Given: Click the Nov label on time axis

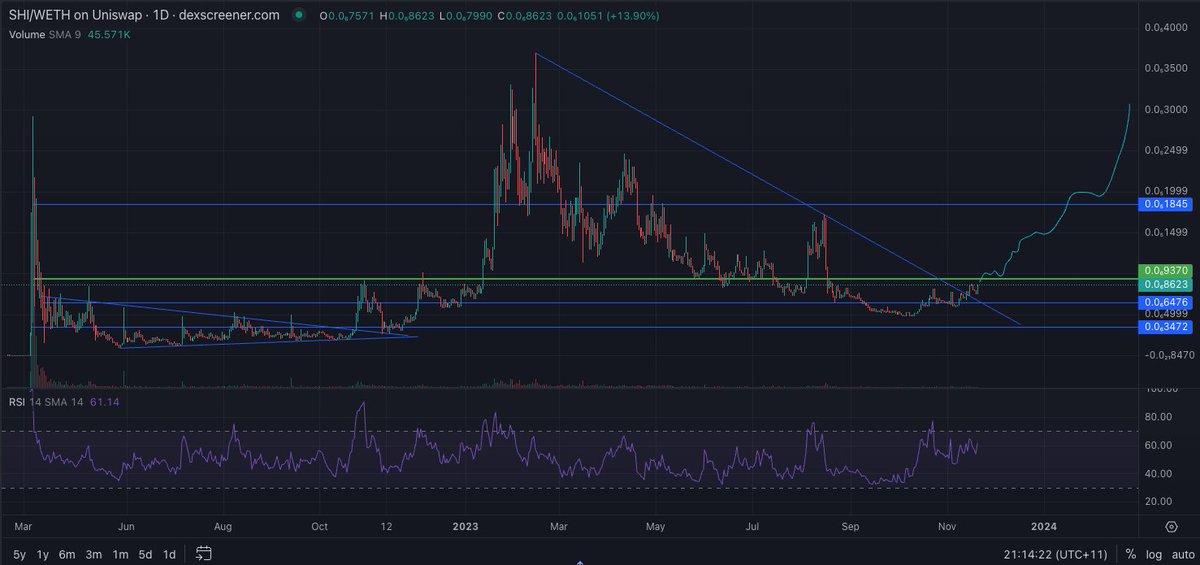Looking at the screenshot, I should (945, 525).
